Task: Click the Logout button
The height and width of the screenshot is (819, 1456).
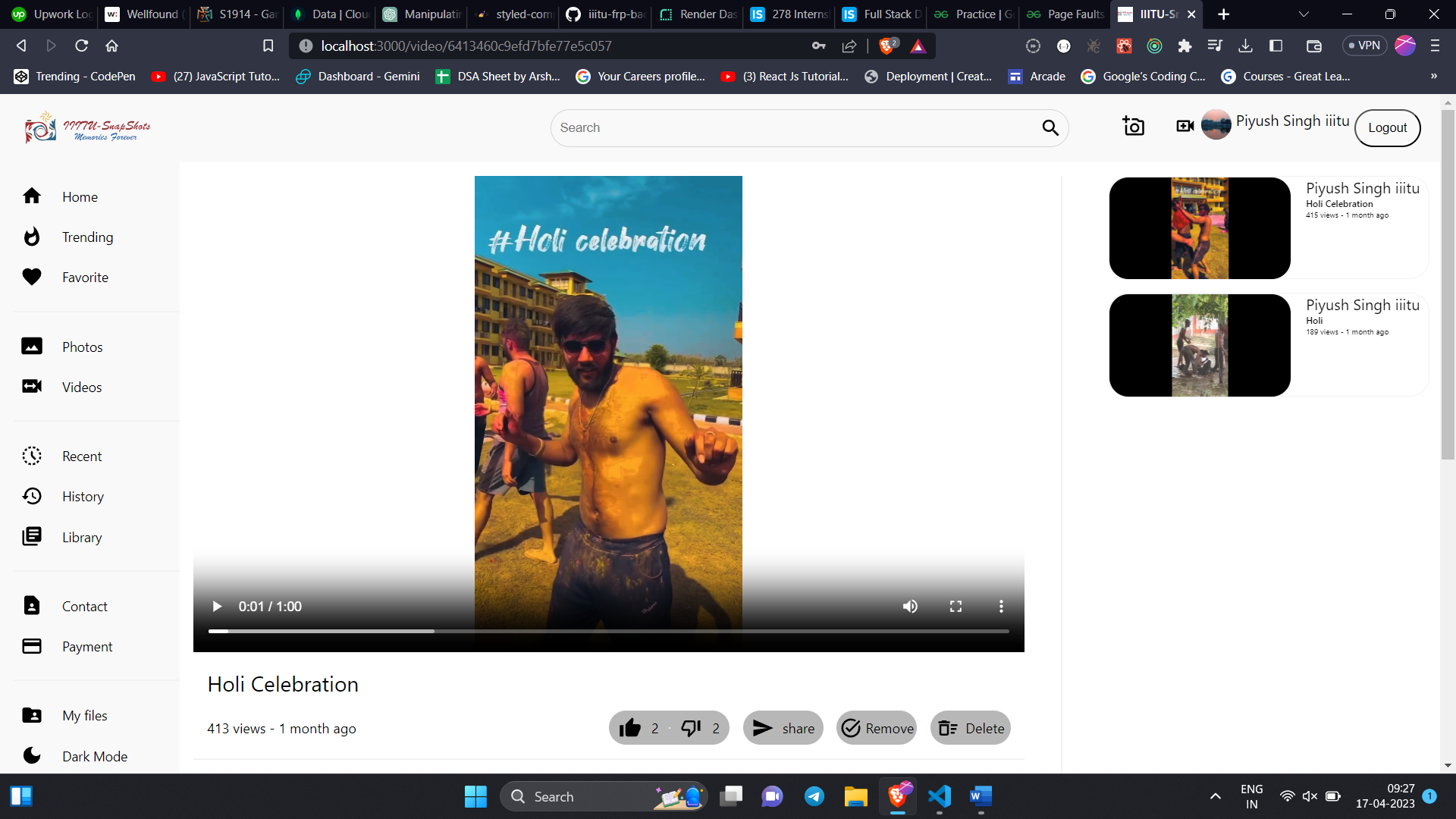Action: [x=1387, y=128]
